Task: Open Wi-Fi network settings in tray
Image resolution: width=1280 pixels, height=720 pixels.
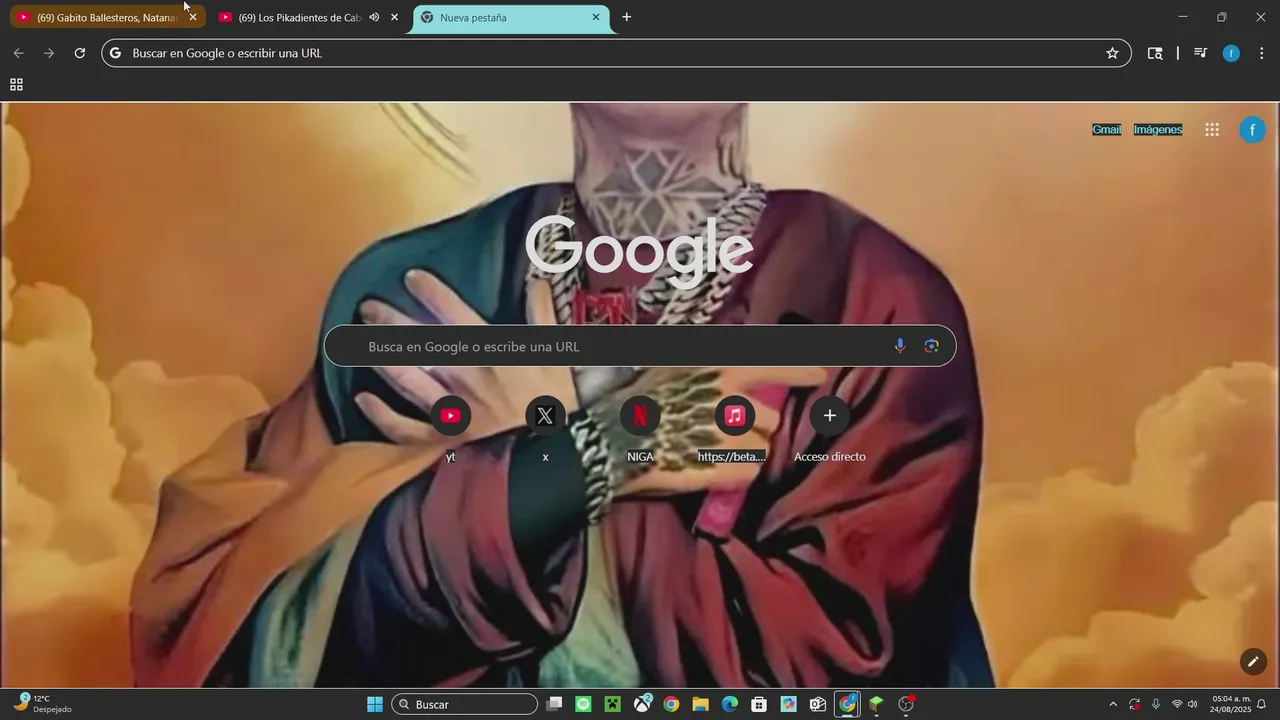Action: tap(1177, 704)
